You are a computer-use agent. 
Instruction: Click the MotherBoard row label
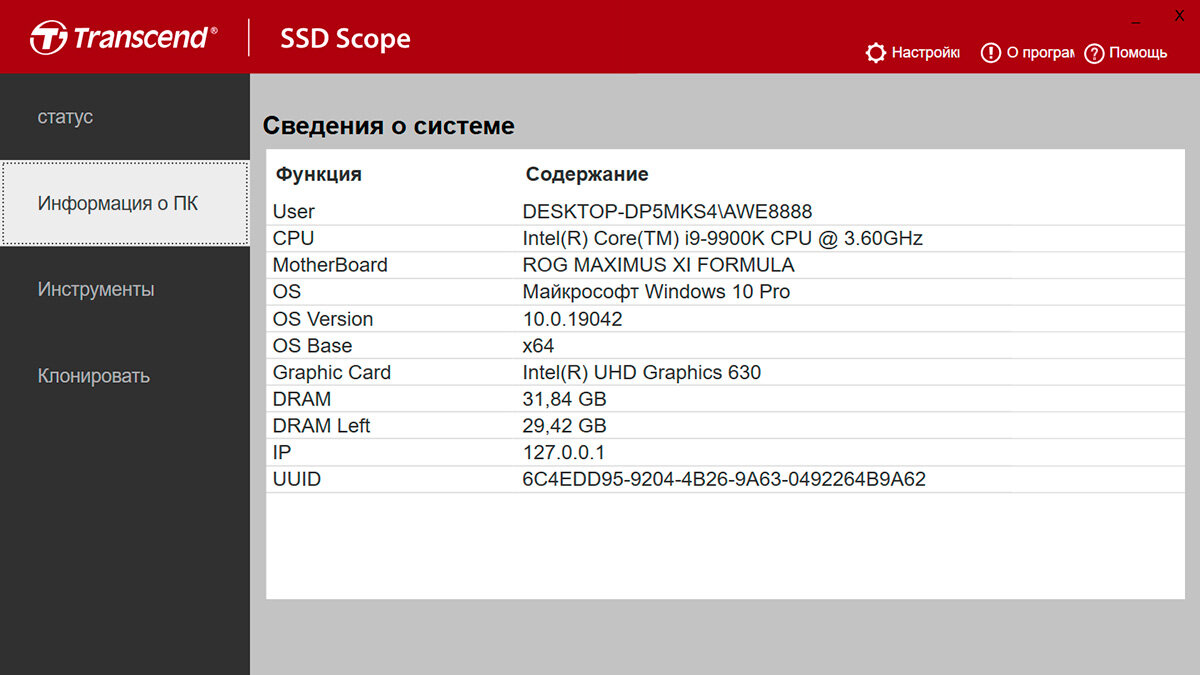(x=330, y=265)
